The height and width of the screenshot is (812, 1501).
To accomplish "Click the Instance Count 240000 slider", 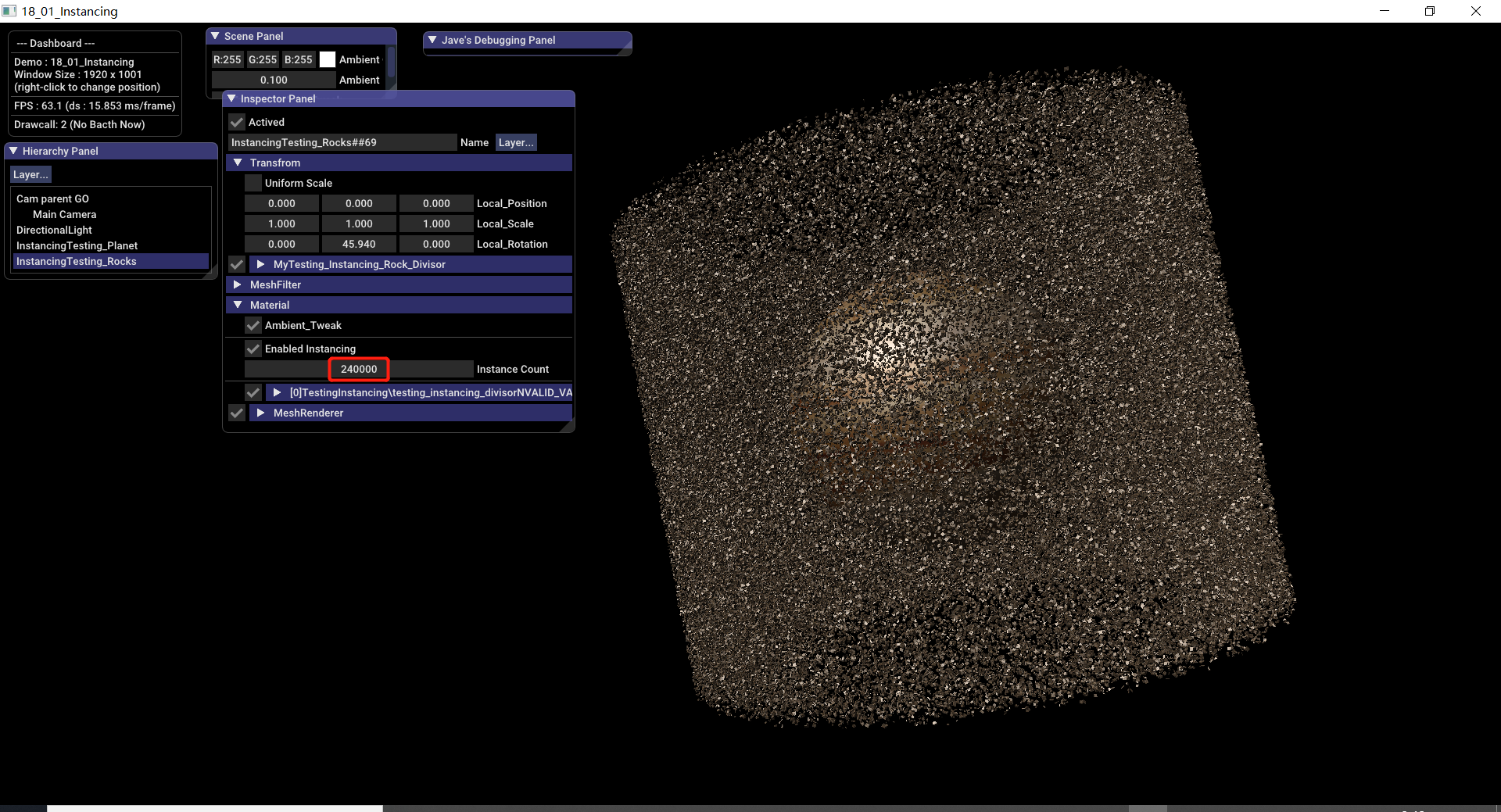I will (359, 369).
